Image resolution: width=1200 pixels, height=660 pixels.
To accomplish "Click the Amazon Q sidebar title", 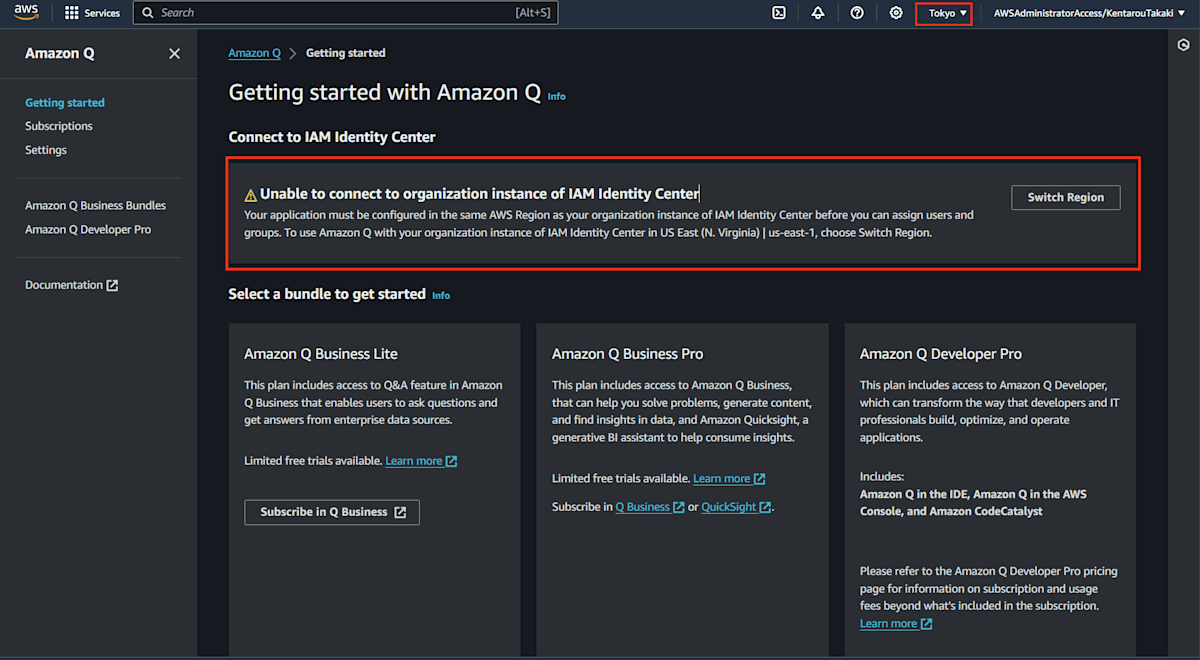I will tap(60, 54).
